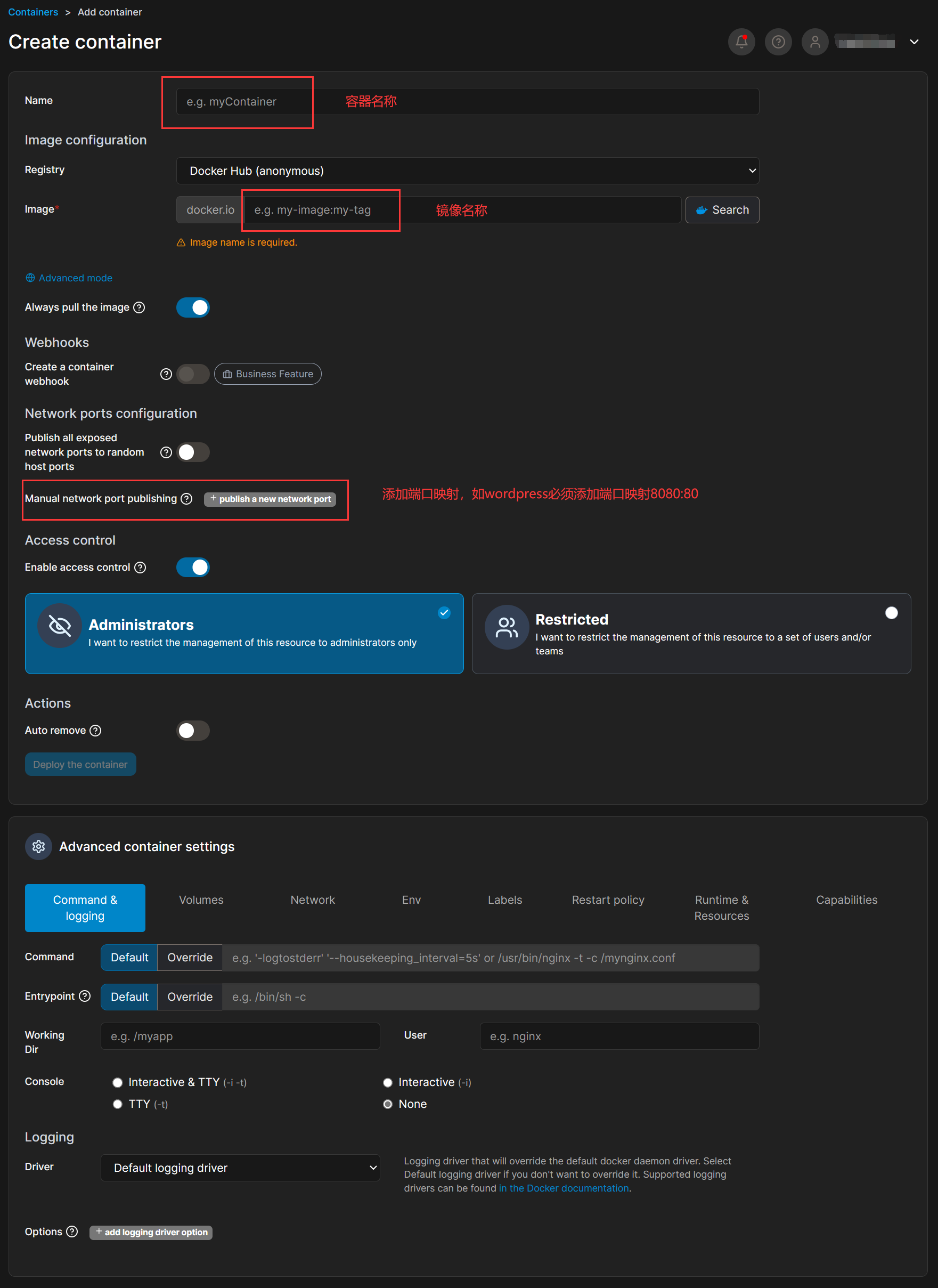
Task: Toggle publish all exposed ports switch
Action: click(193, 452)
